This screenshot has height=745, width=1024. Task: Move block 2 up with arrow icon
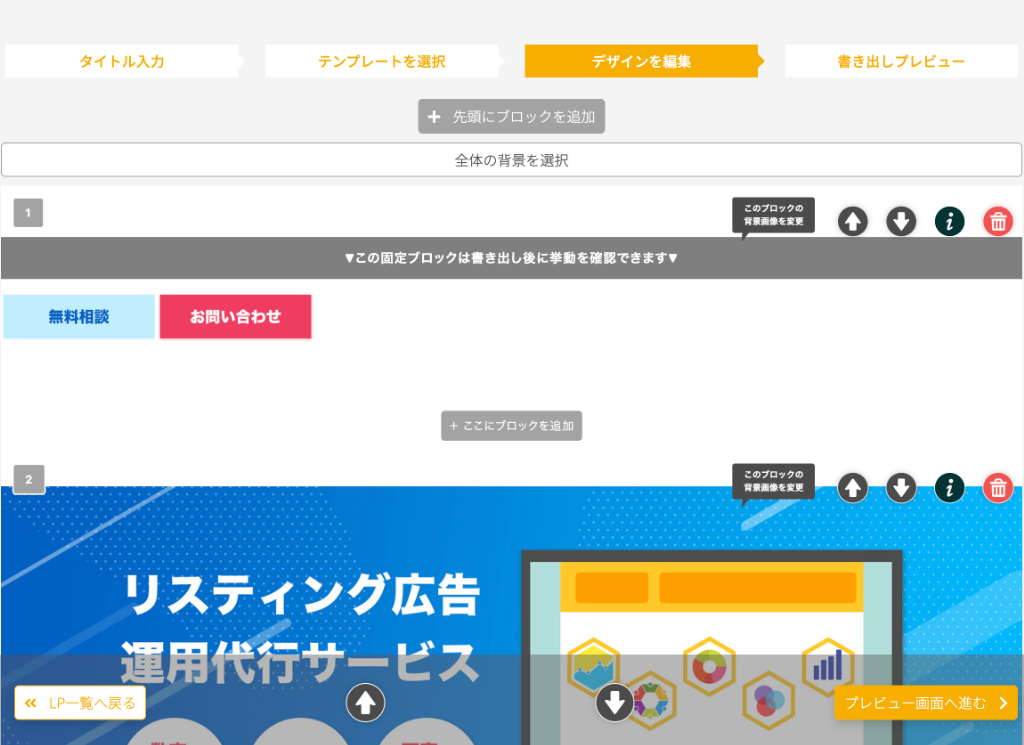(852, 488)
